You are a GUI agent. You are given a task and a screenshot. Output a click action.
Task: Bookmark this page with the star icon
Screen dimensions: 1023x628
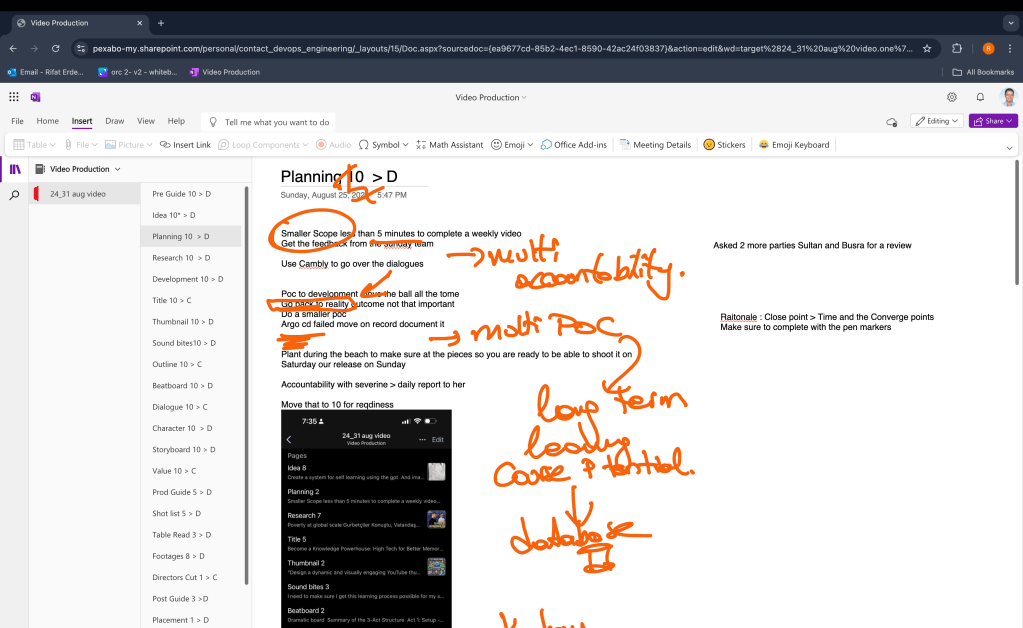pyautogui.click(x=926, y=49)
